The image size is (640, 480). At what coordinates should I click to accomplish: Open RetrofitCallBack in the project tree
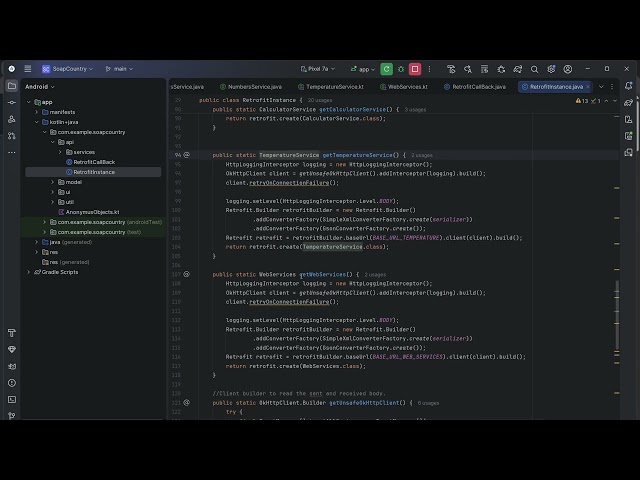click(x=94, y=162)
